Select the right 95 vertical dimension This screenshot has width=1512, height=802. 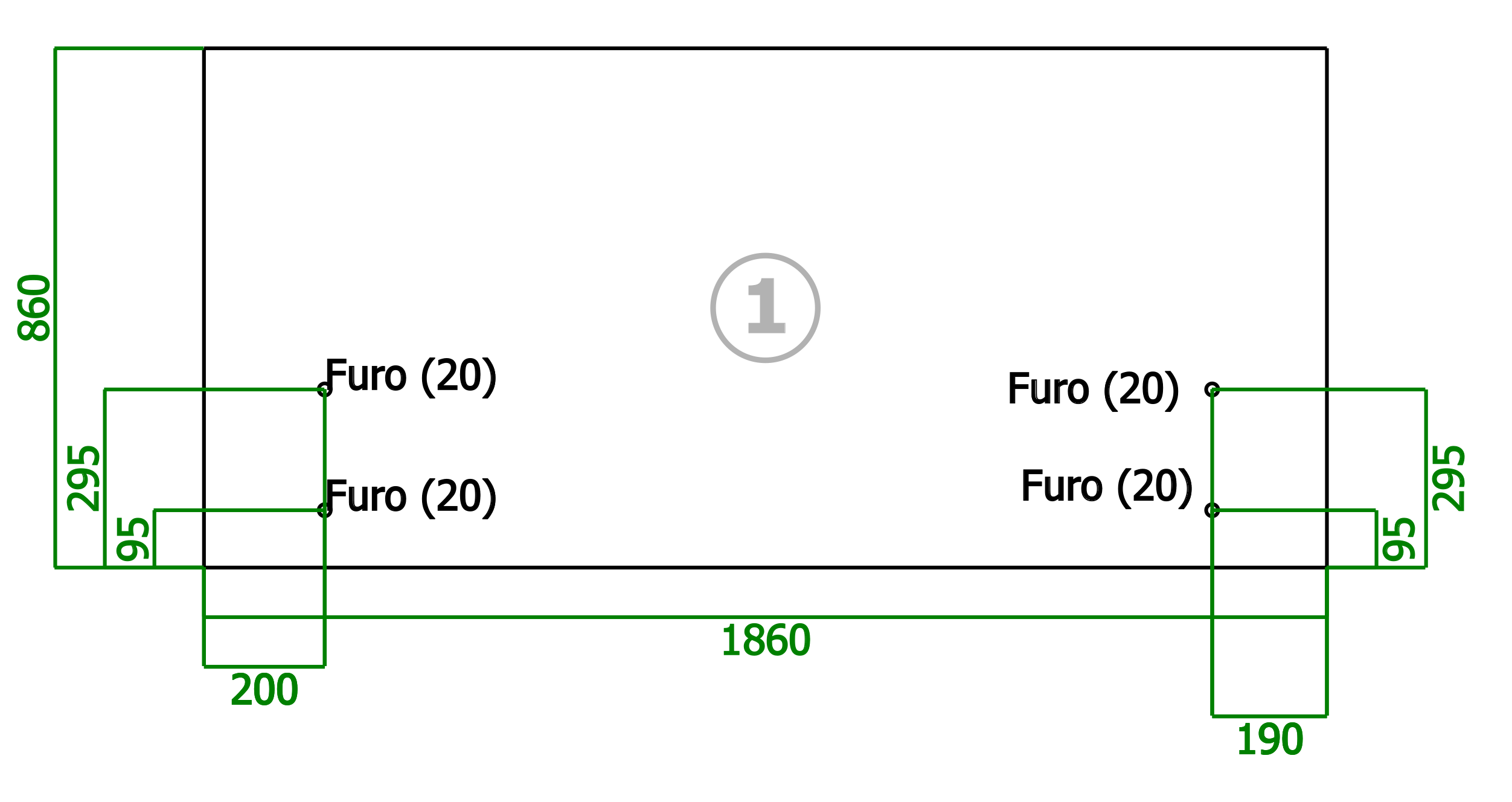1399,539
